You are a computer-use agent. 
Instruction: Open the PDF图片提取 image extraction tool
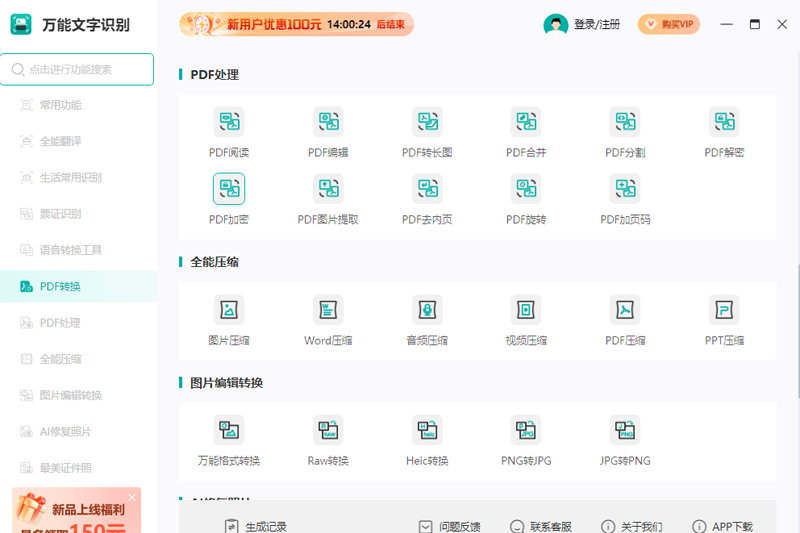click(x=328, y=189)
